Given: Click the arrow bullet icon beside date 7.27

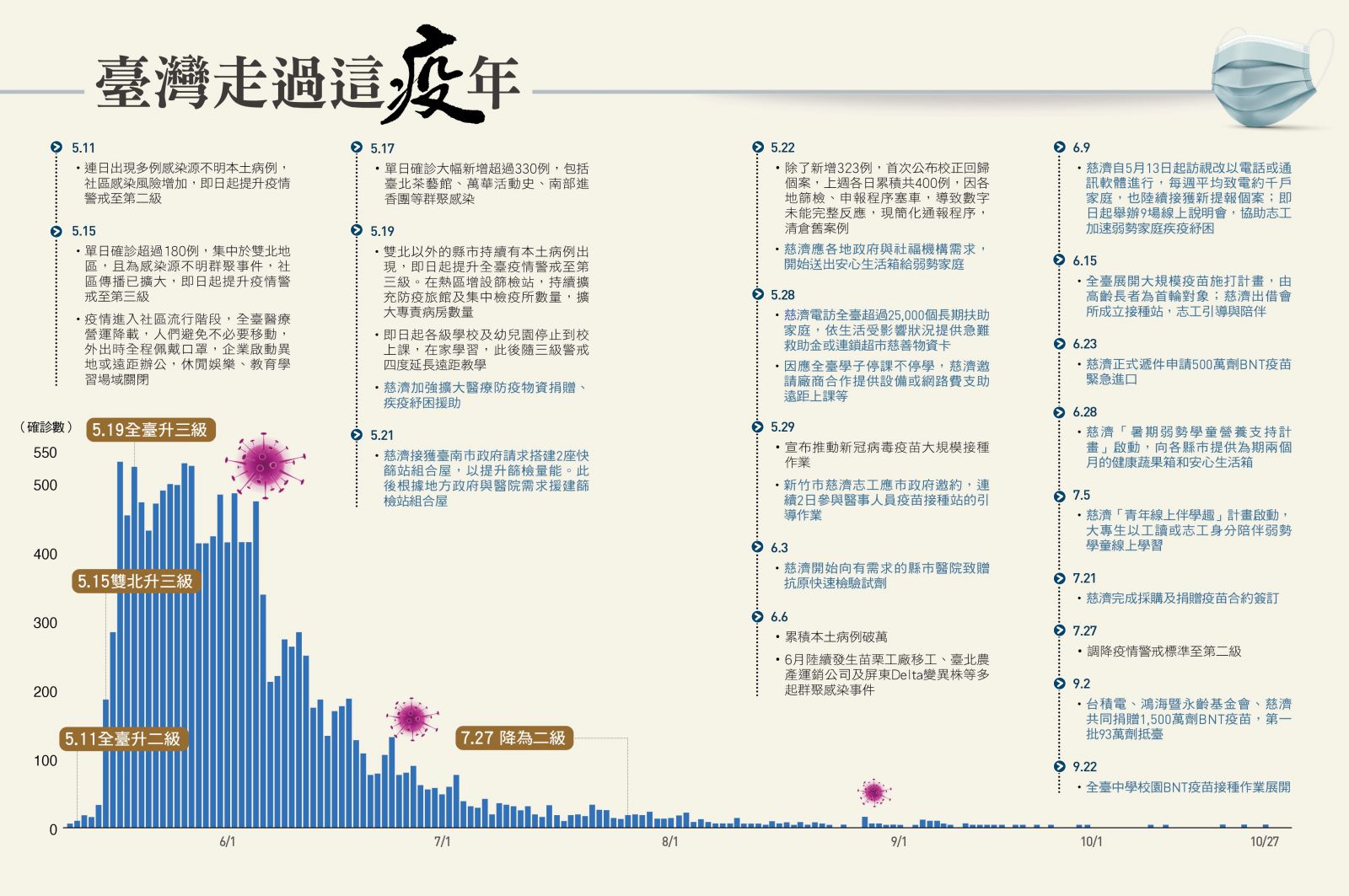Looking at the screenshot, I should (1060, 630).
